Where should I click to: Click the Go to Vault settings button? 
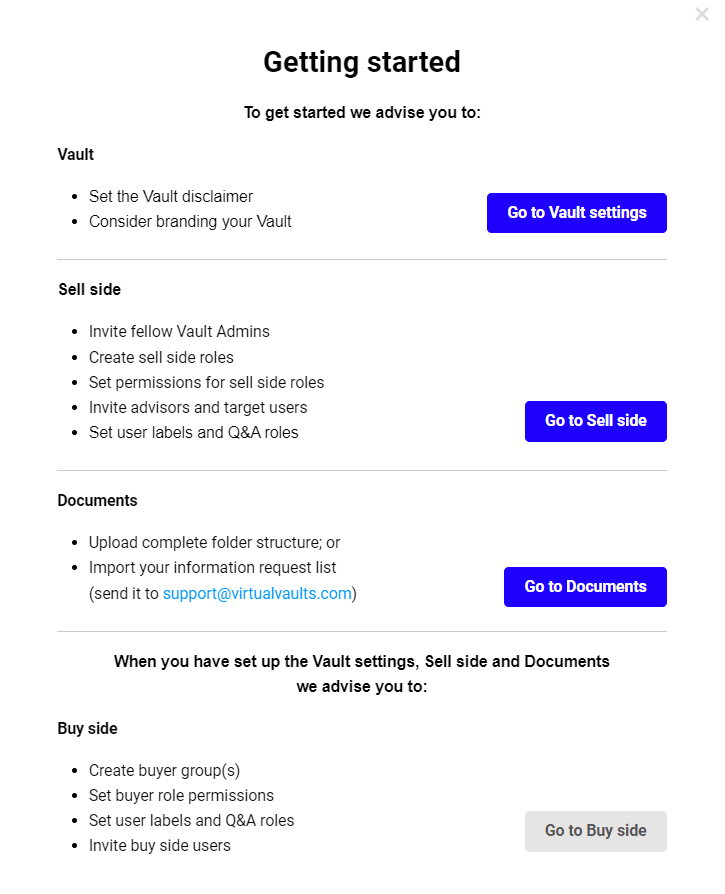click(576, 213)
